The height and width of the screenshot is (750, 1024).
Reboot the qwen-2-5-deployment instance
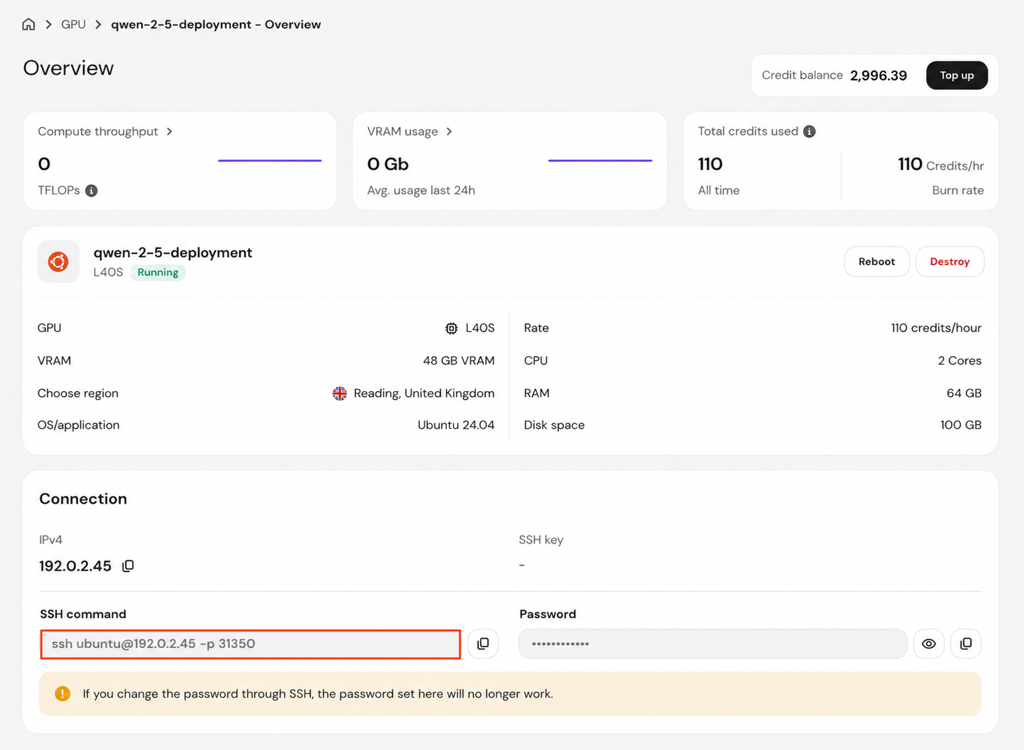[876, 261]
